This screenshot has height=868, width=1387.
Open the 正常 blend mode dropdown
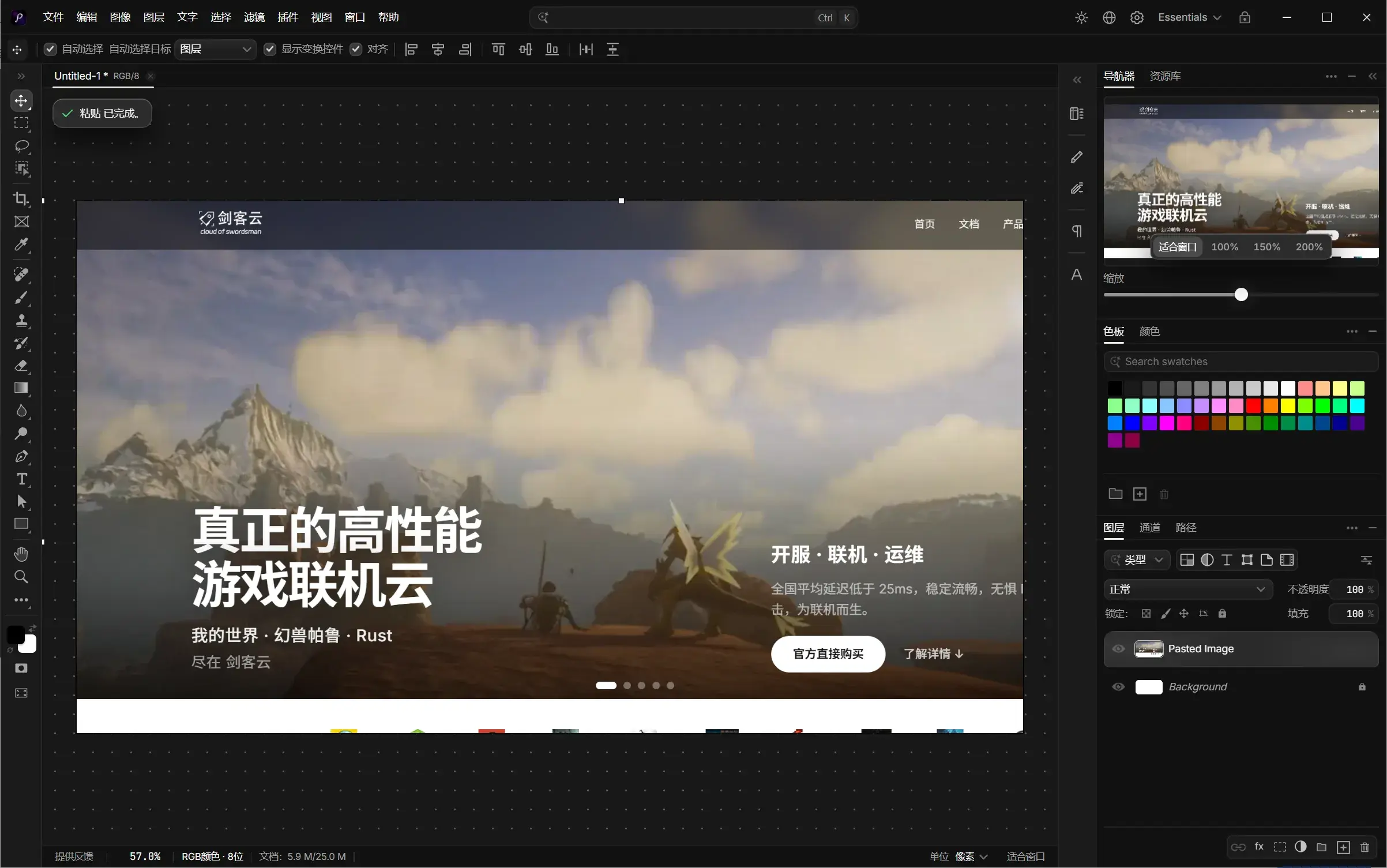(x=1187, y=589)
